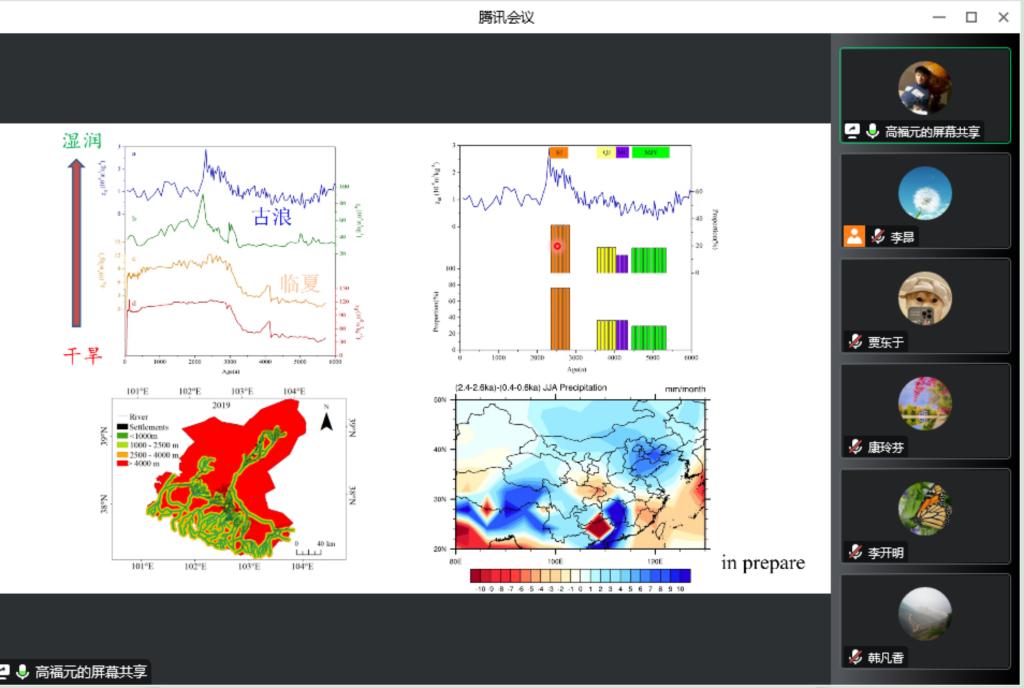This screenshot has height=688, width=1024.
Task: Select 韩凡香's misty landscape avatar
Action: pos(924,613)
